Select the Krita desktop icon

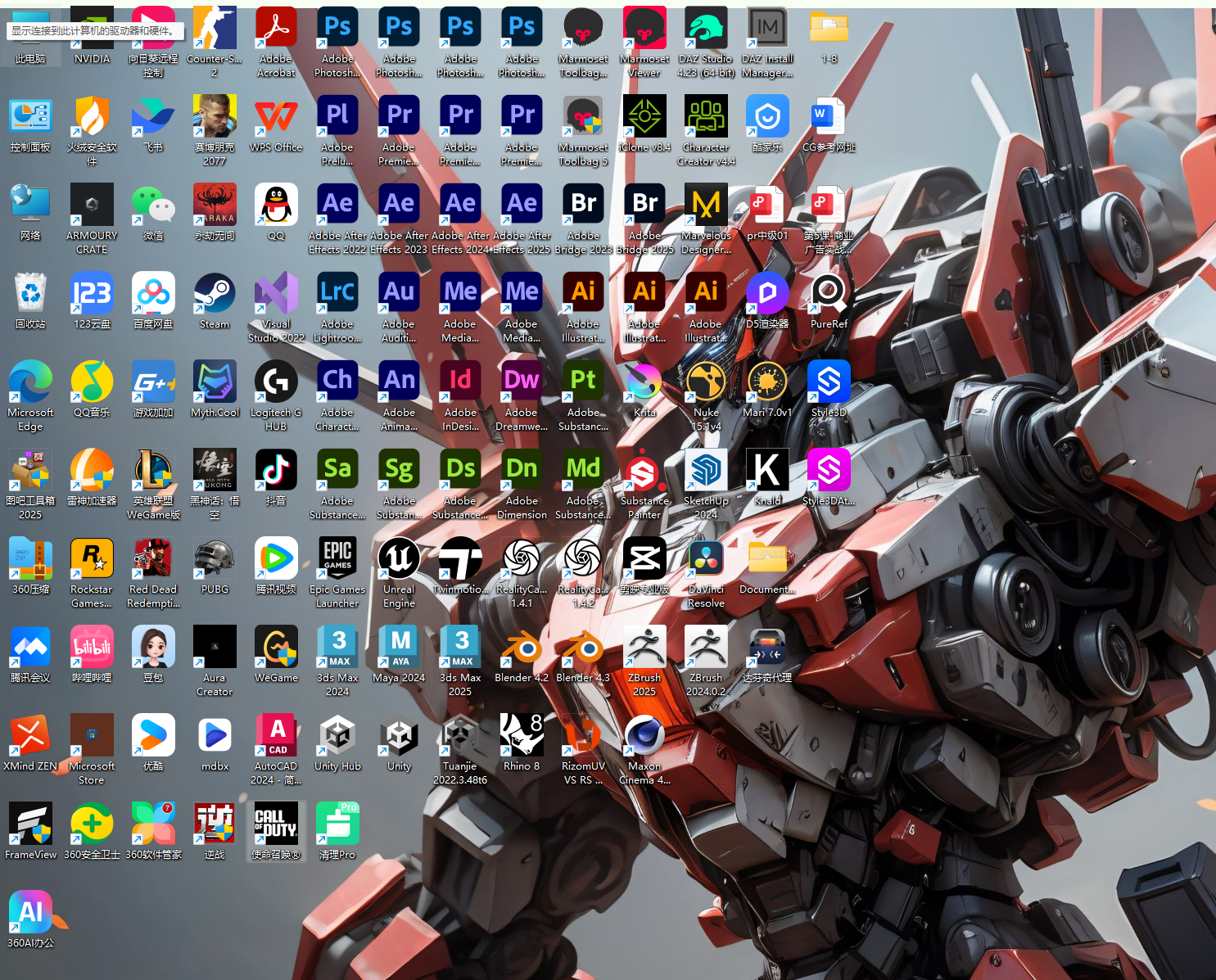(x=644, y=390)
